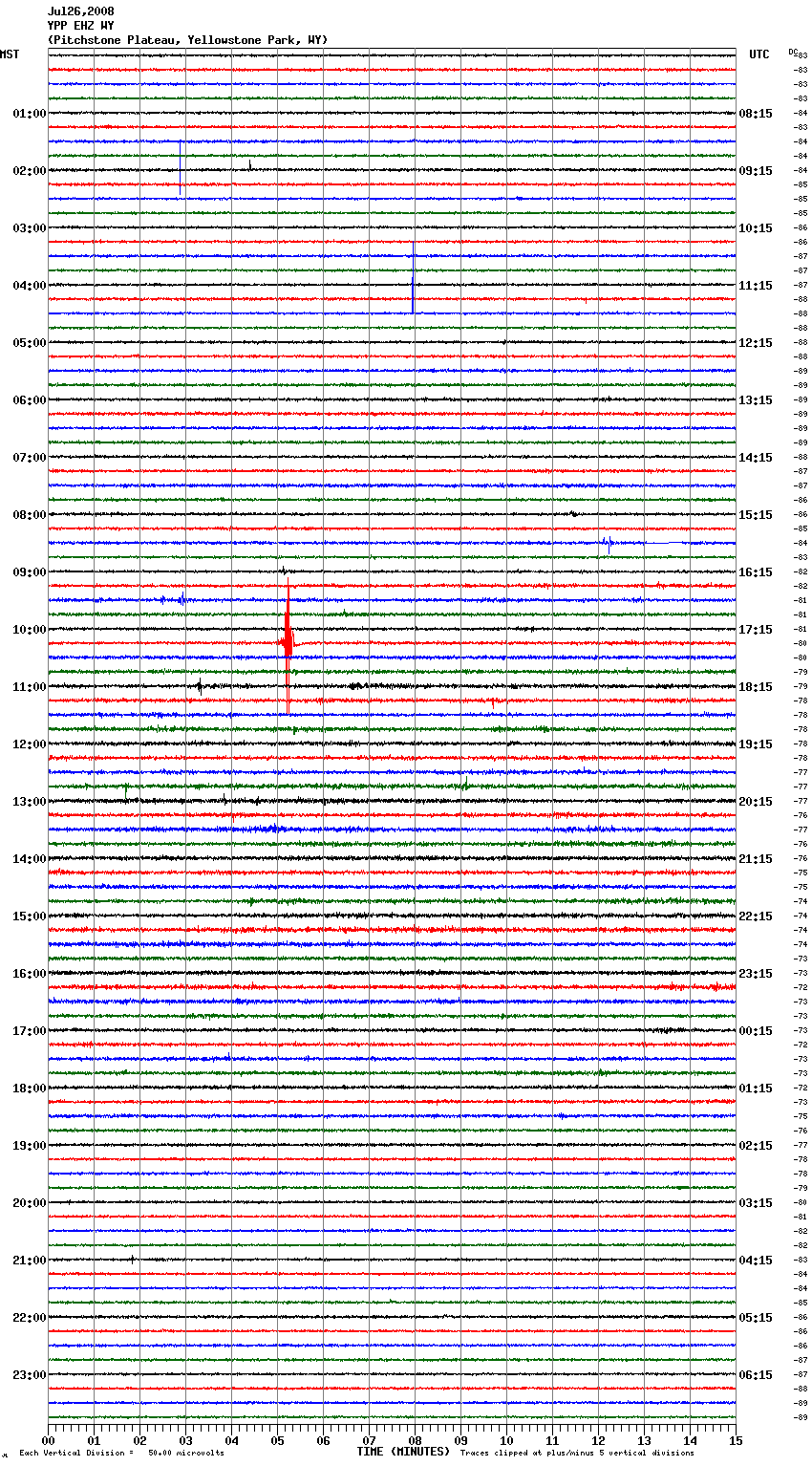812x1466 pixels.
Task: Click the 23:15 UTC time label
Action: (756, 974)
